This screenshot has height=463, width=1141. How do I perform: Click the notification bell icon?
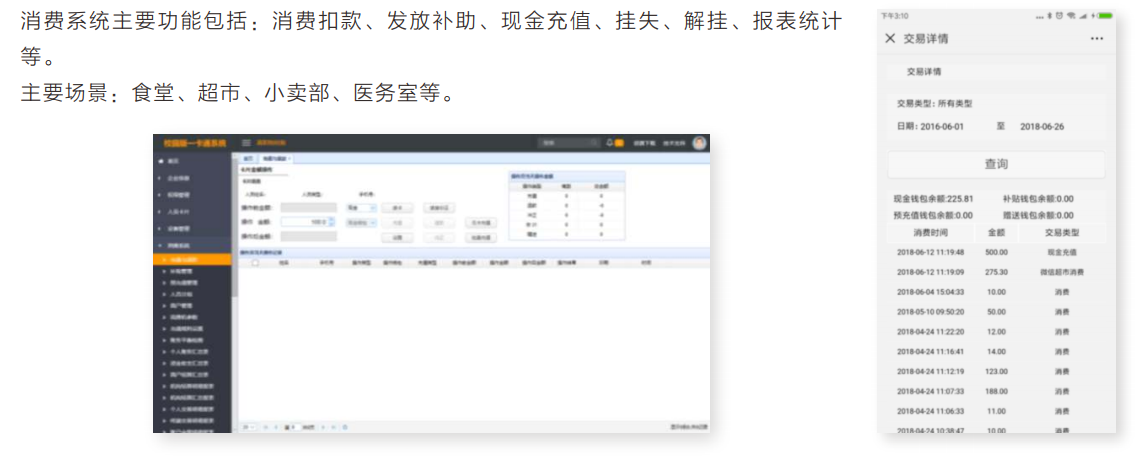[609, 143]
